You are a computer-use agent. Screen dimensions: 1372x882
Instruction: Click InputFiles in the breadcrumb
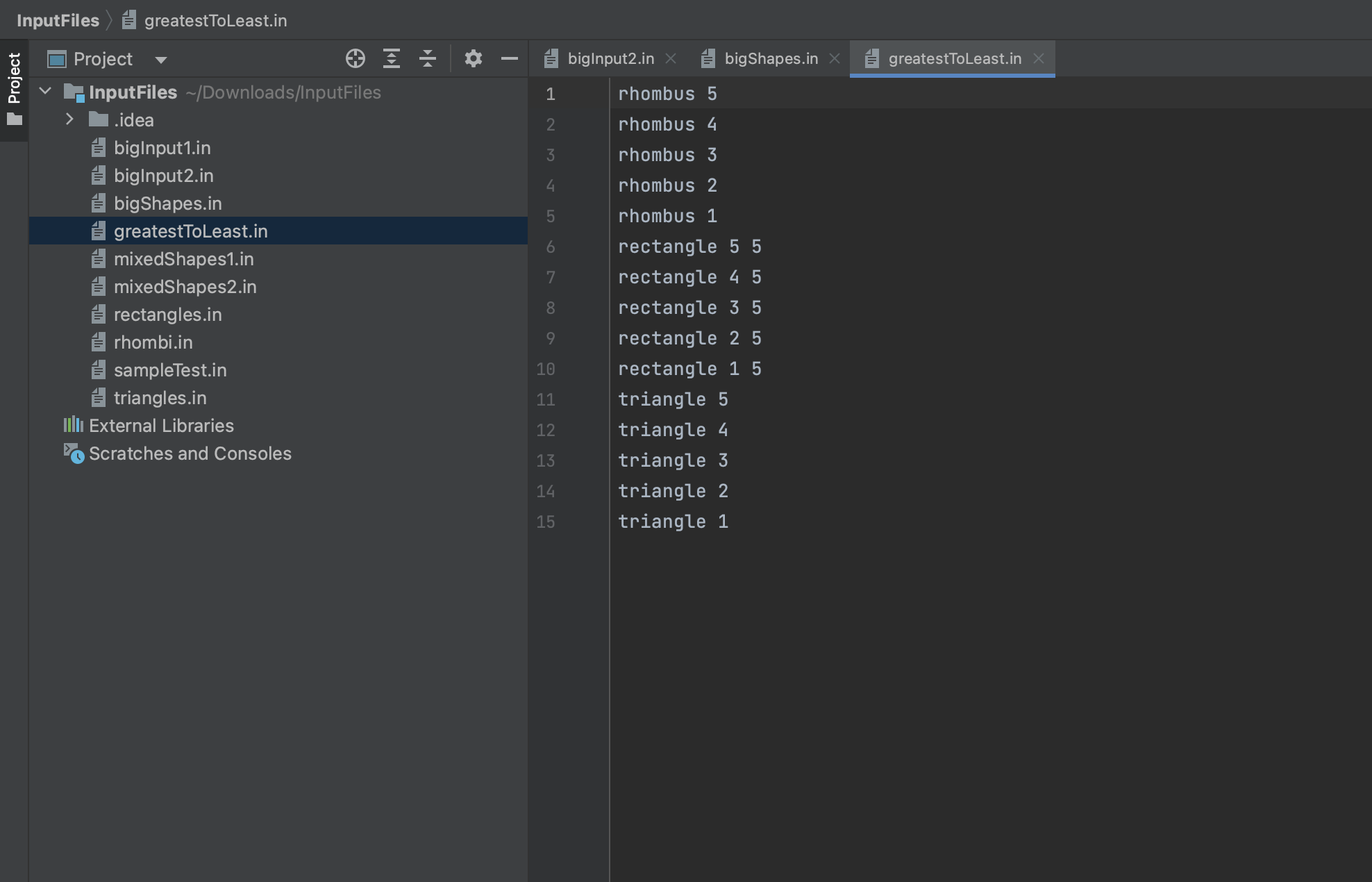pos(58,21)
